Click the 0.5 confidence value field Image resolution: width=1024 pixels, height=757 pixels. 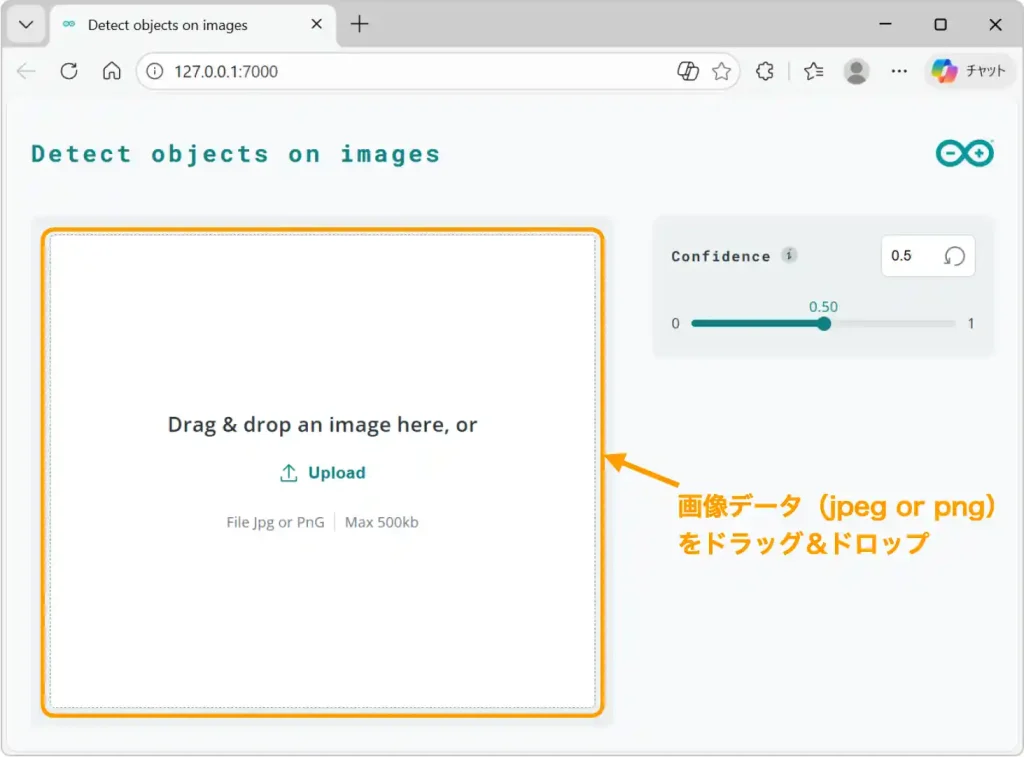click(x=903, y=255)
